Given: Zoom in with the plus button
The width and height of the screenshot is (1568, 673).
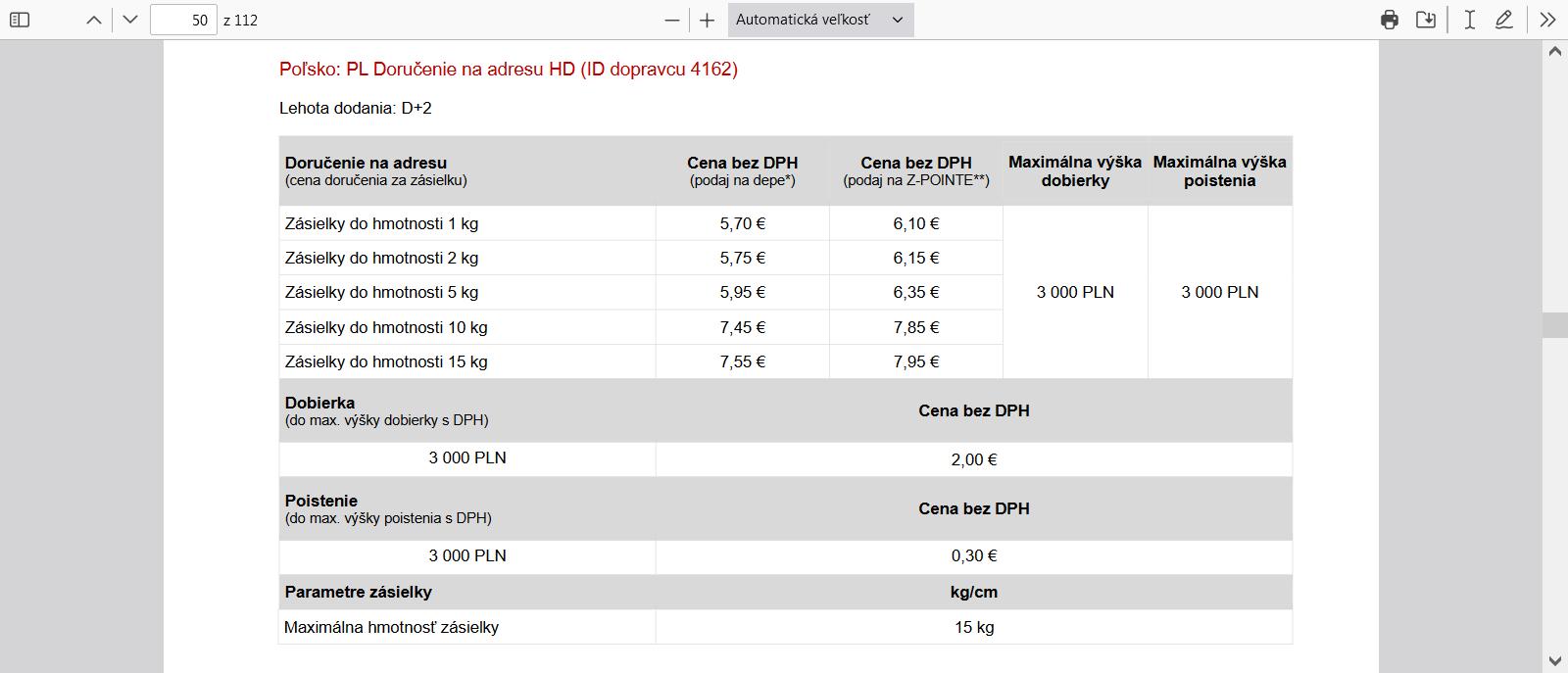Looking at the screenshot, I should pos(707,20).
